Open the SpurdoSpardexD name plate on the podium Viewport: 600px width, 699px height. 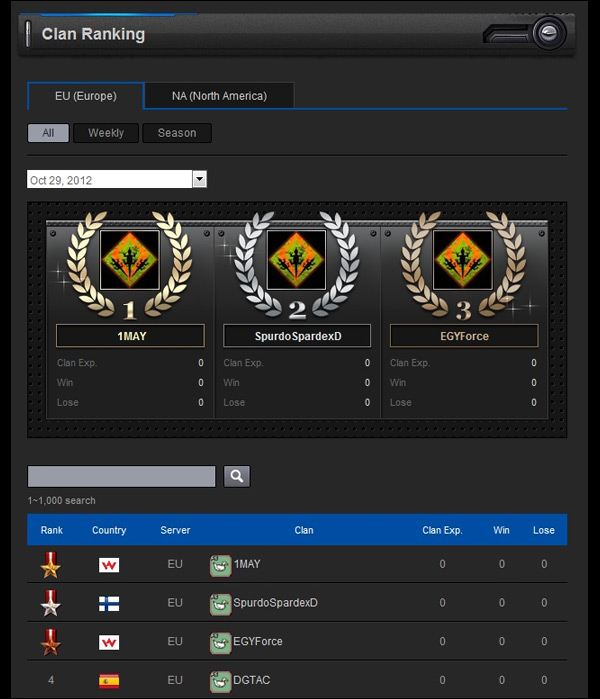tap(297, 336)
